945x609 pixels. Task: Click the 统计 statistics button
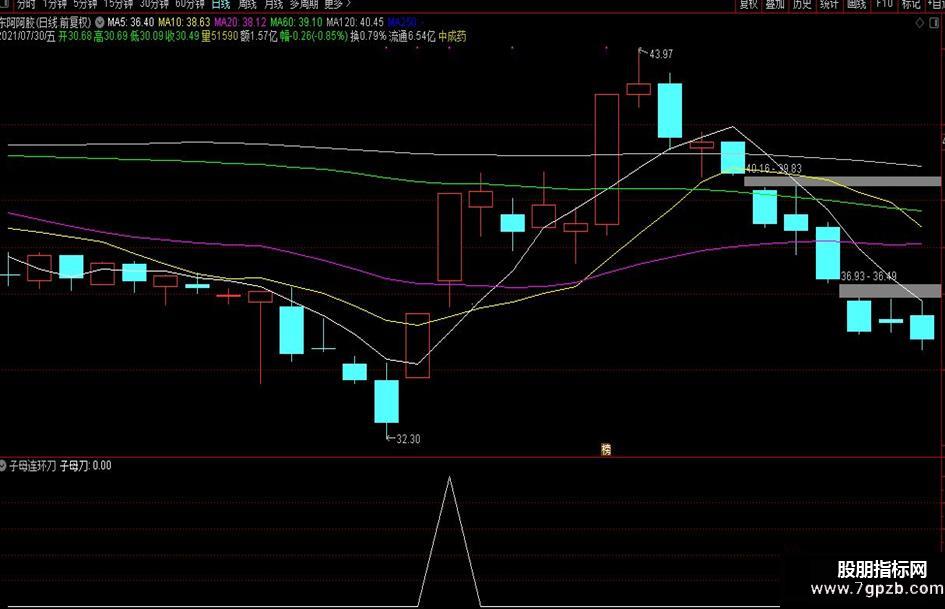coord(829,4)
